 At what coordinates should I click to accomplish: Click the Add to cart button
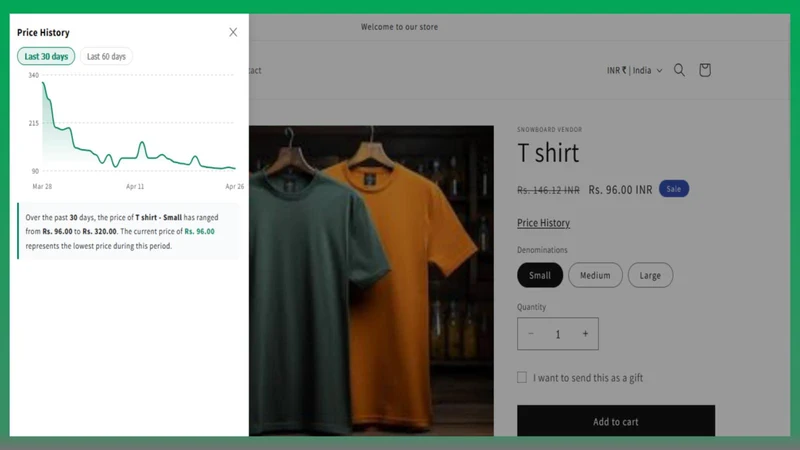point(616,421)
